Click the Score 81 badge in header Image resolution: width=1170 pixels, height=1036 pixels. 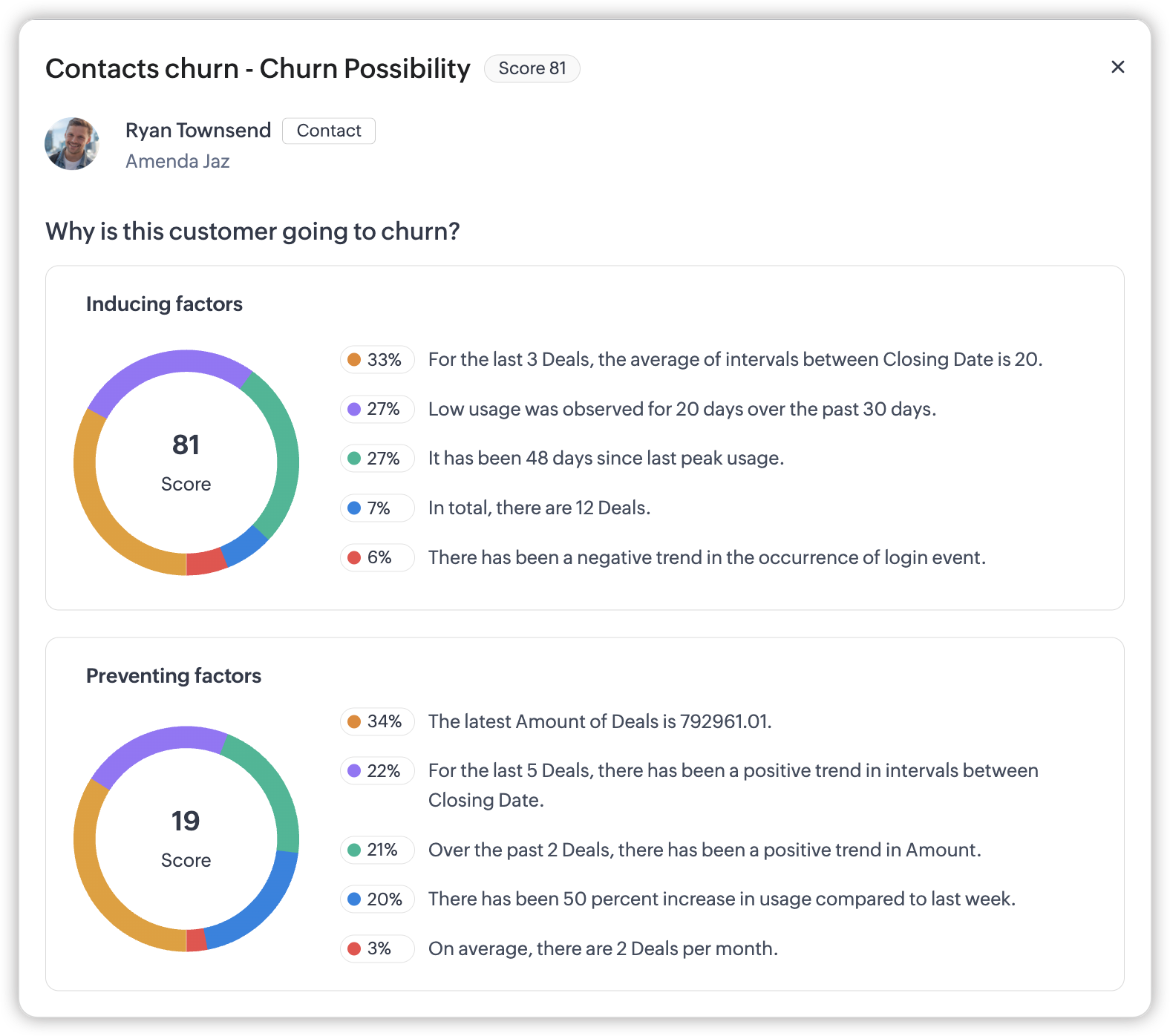[x=532, y=68]
